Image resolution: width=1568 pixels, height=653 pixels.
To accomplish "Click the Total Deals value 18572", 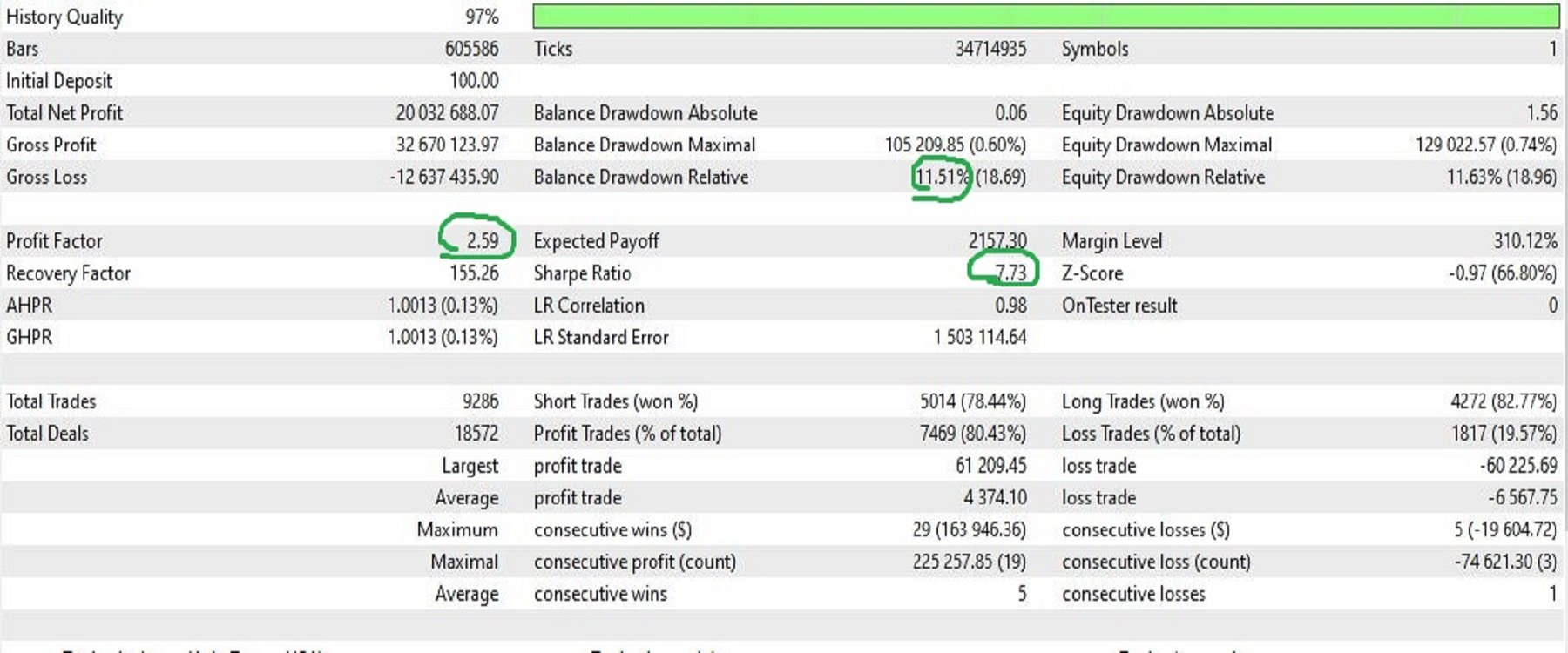I will pyautogui.click(x=476, y=434).
